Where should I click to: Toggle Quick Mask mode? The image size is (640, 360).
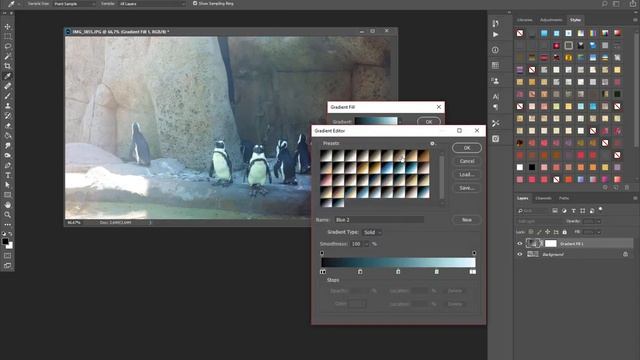(7, 256)
